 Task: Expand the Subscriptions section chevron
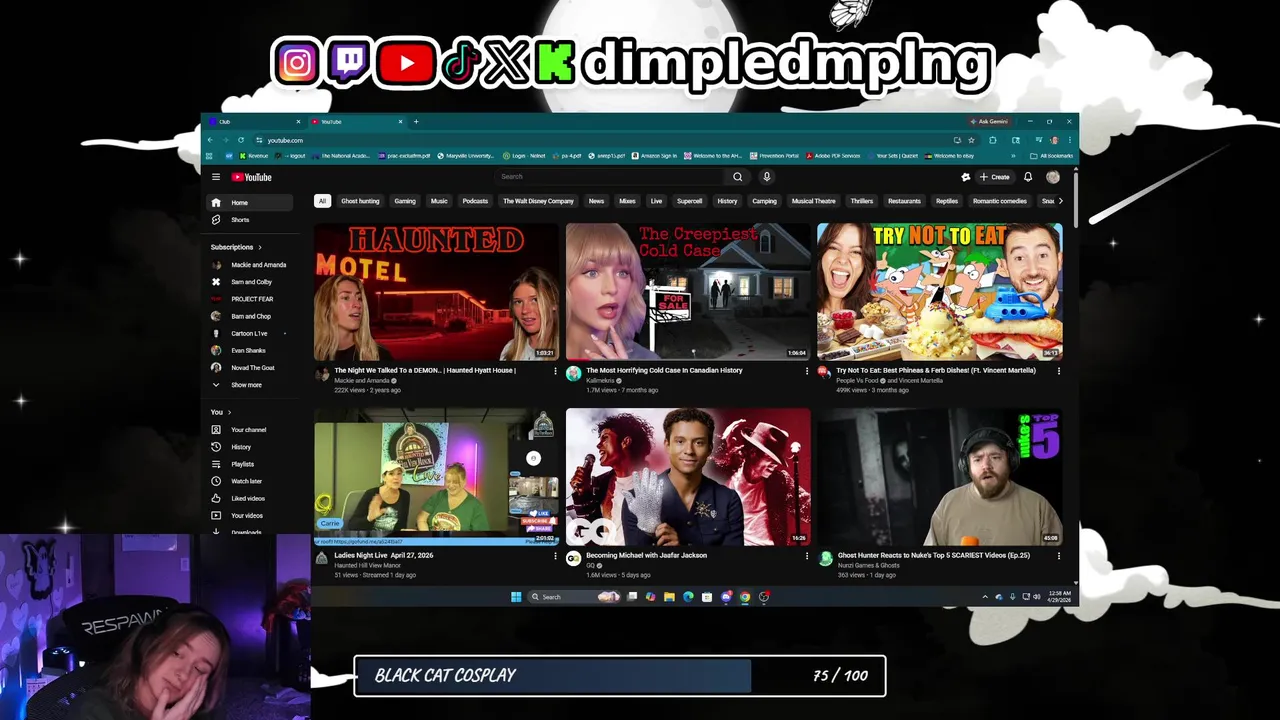260,247
